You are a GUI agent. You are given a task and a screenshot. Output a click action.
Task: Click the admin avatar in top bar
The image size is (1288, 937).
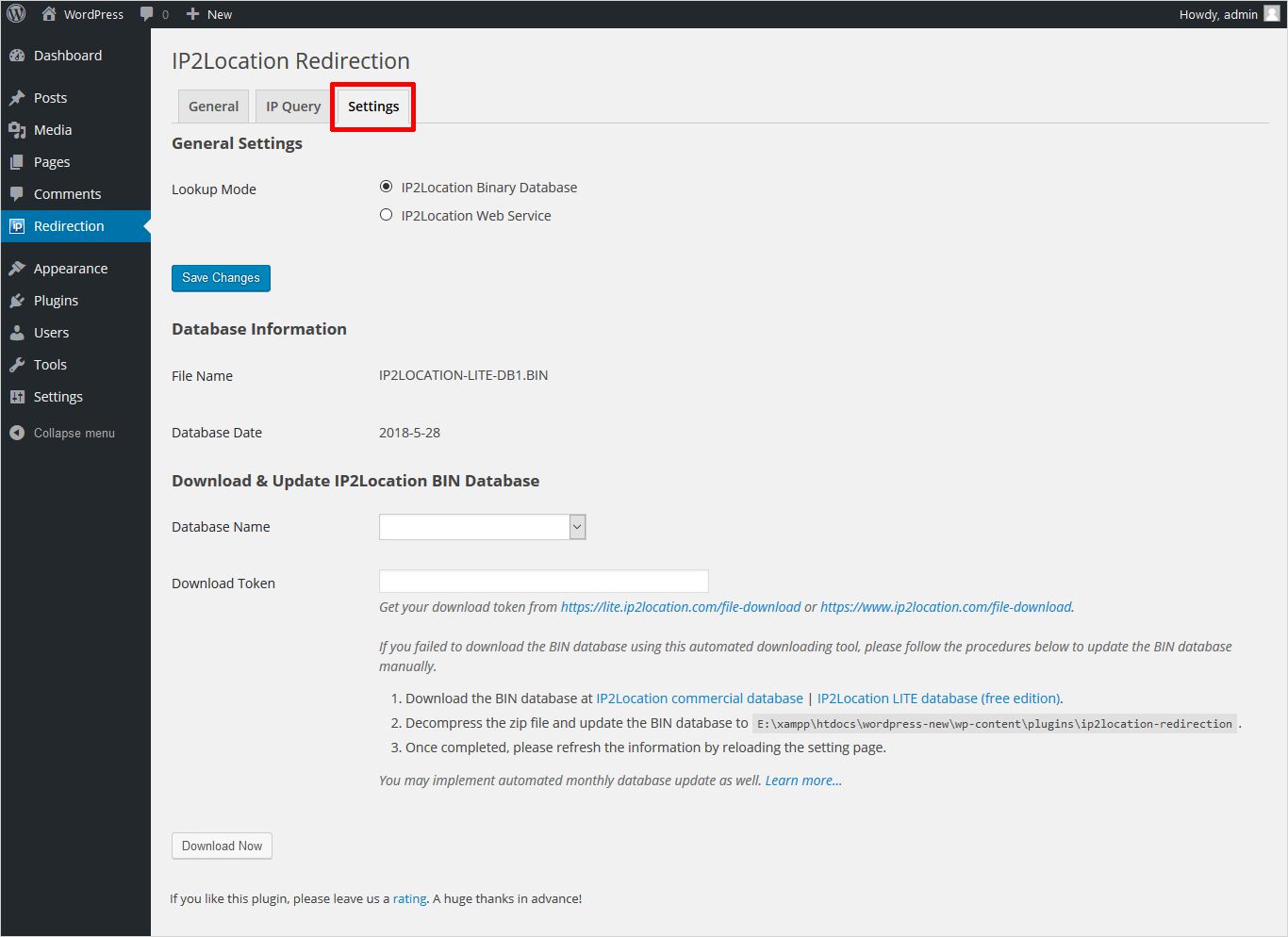coord(1271,14)
